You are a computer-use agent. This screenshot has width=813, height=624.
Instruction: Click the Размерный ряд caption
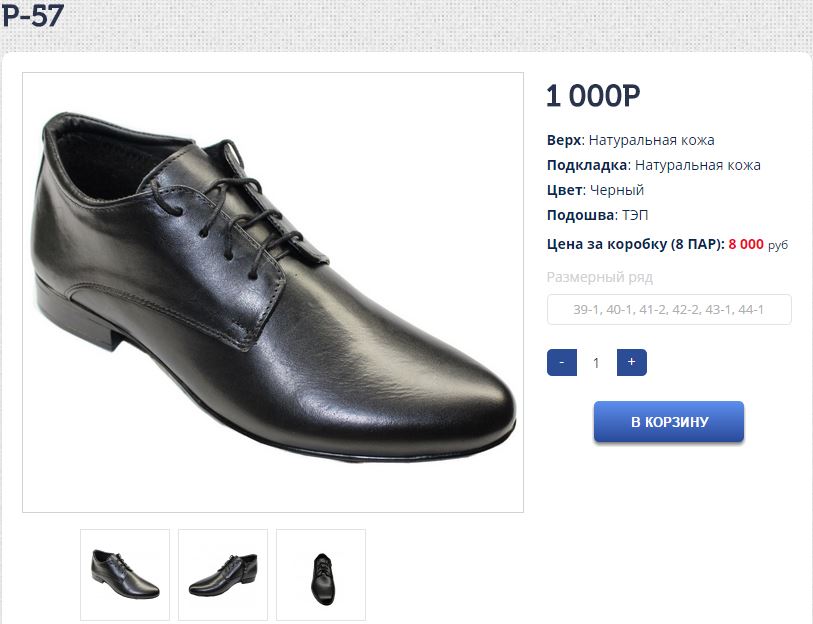point(599,277)
